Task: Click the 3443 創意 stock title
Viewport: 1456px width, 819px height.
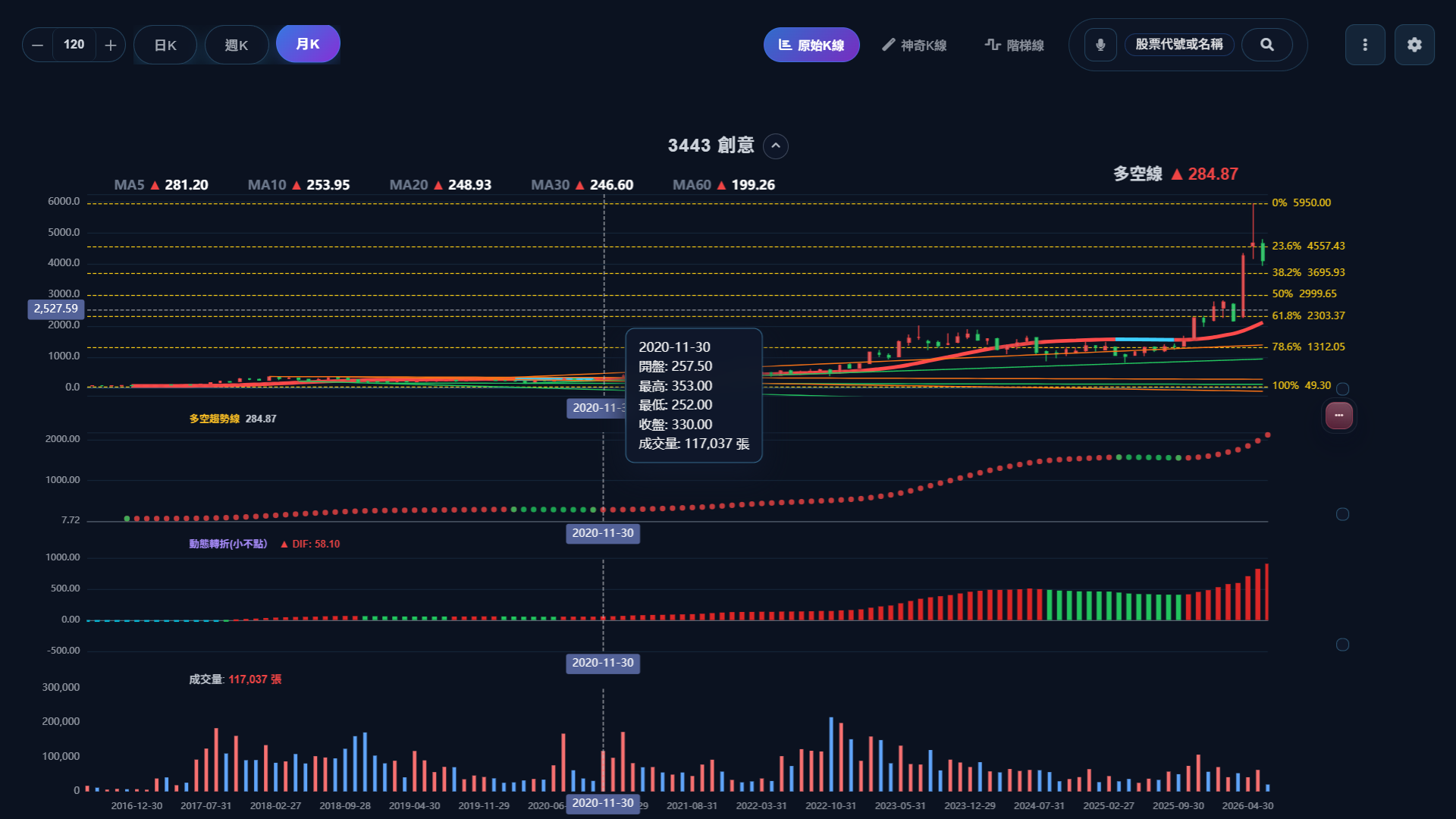Action: coord(711,146)
